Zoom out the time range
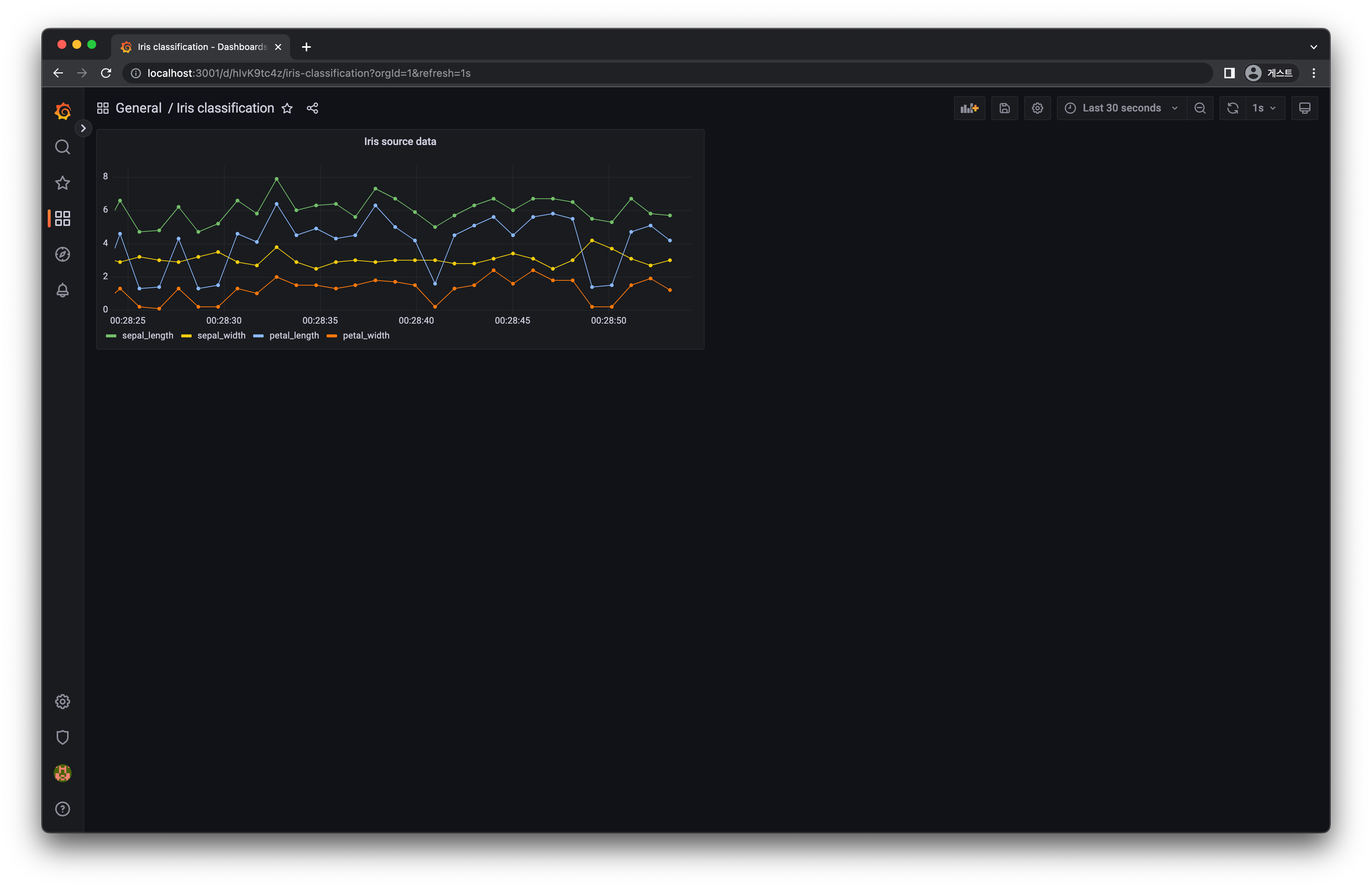 tap(1200, 108)
